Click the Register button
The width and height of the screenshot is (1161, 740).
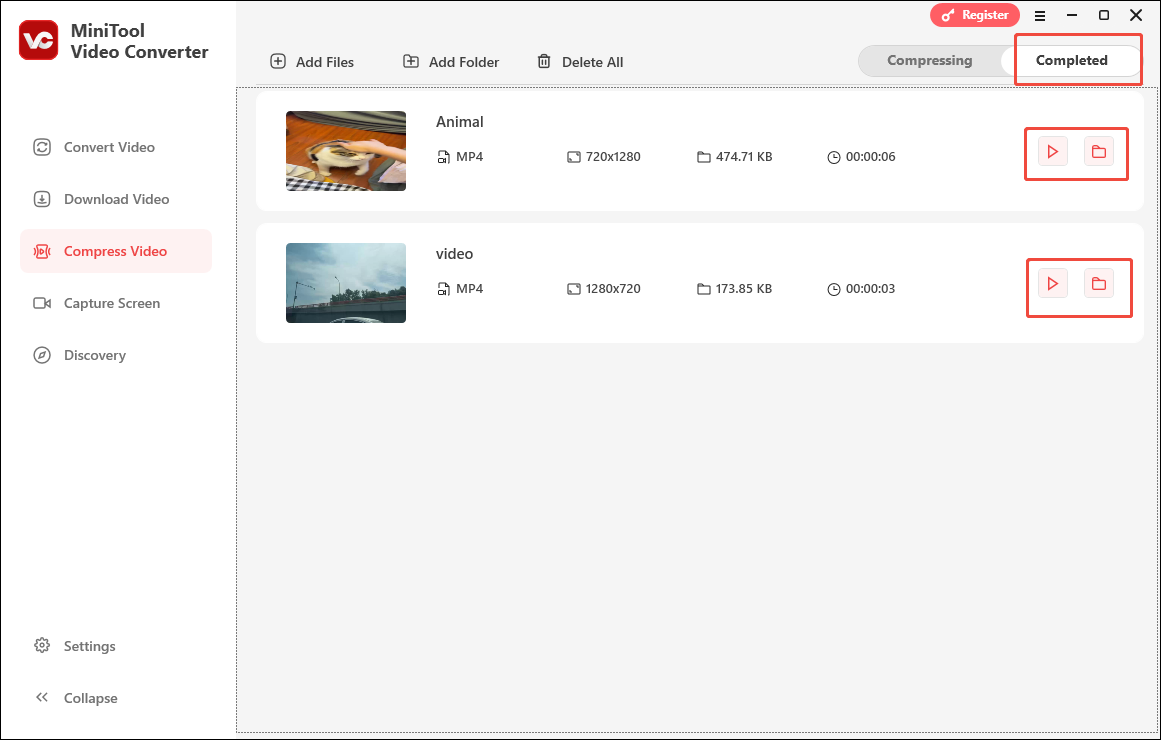click(974, 15)
